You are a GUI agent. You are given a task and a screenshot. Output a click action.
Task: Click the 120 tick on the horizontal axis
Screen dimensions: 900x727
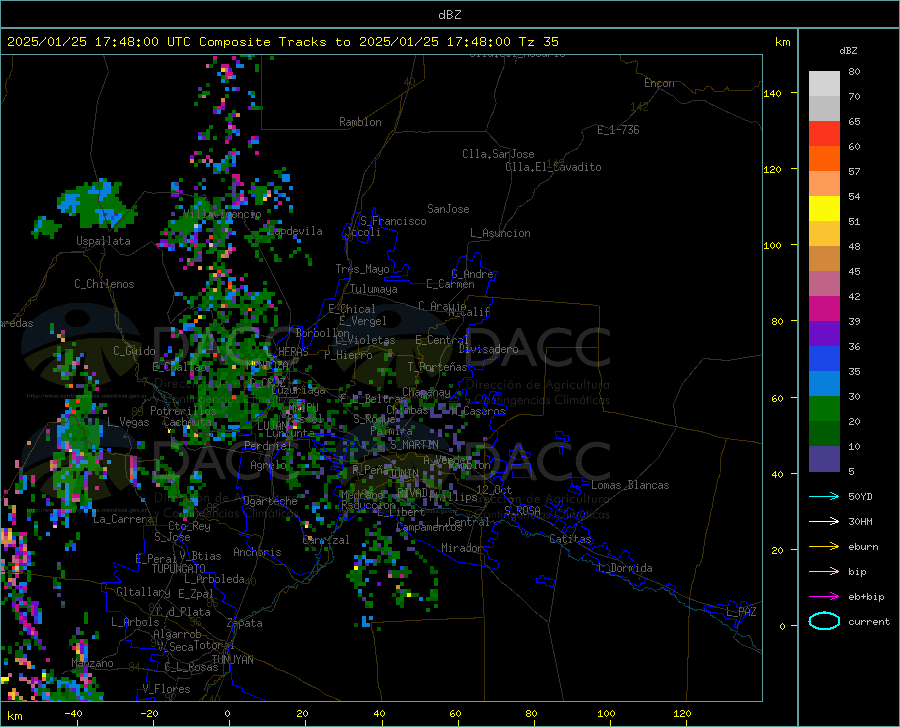tap(682, 714)
